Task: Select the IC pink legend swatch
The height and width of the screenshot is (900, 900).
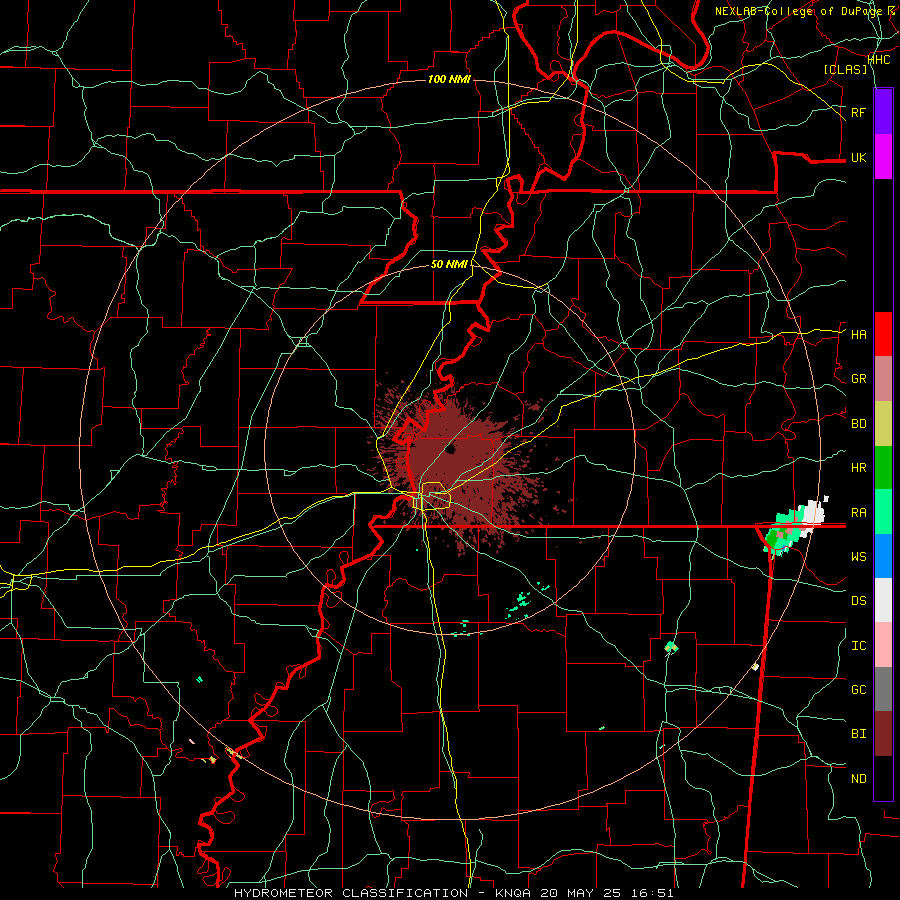Action: (883, 645)
